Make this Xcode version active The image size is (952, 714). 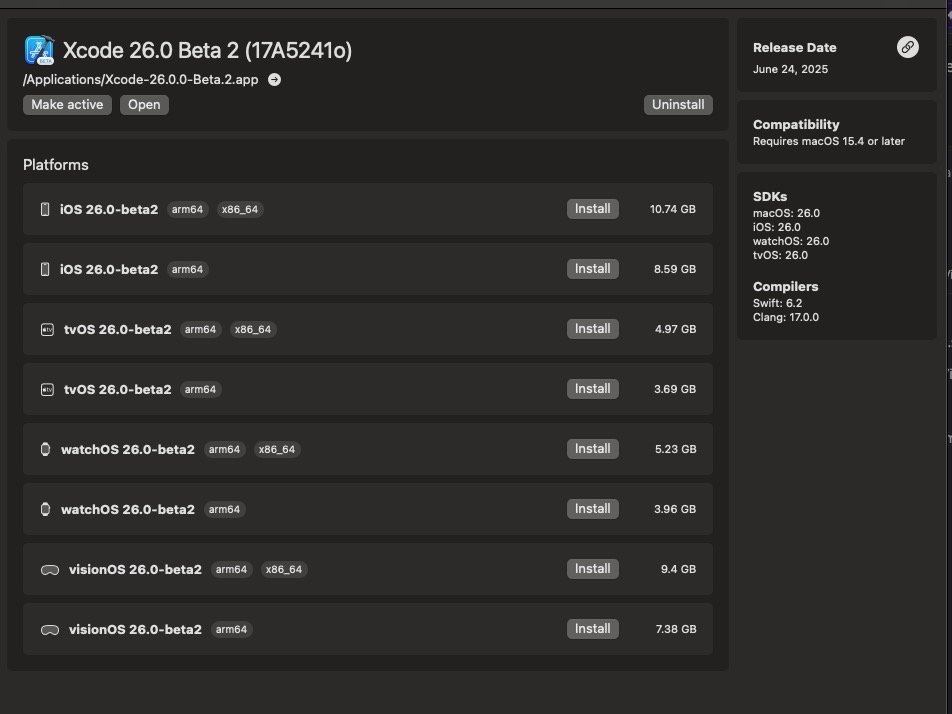[x=67, y=104]
